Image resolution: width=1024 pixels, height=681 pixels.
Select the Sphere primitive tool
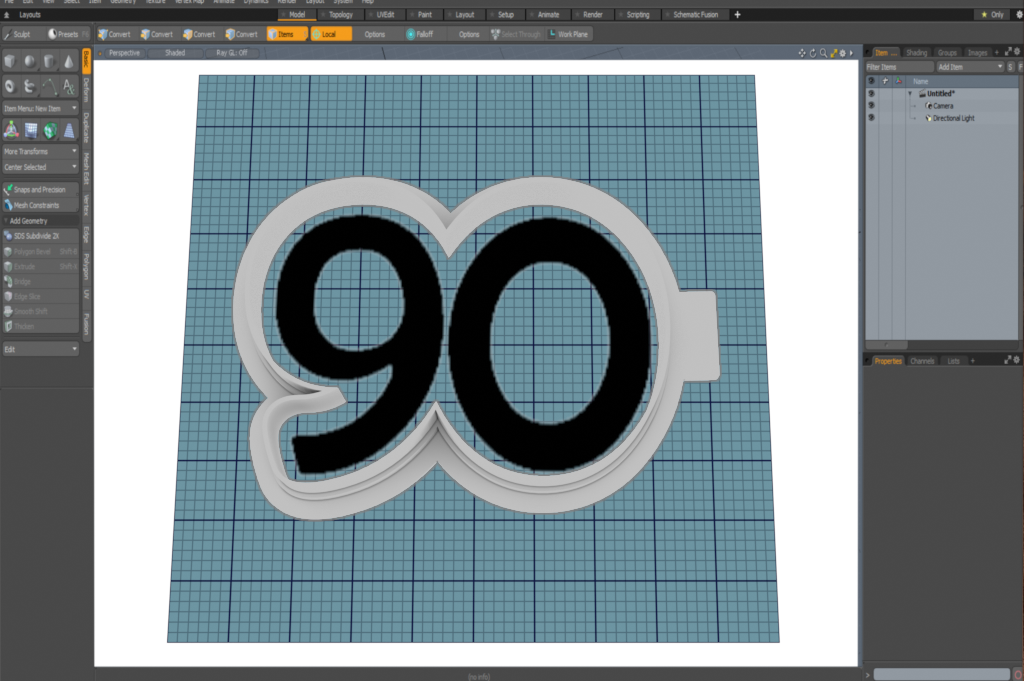pyautogui.click(x=29, y=62)
